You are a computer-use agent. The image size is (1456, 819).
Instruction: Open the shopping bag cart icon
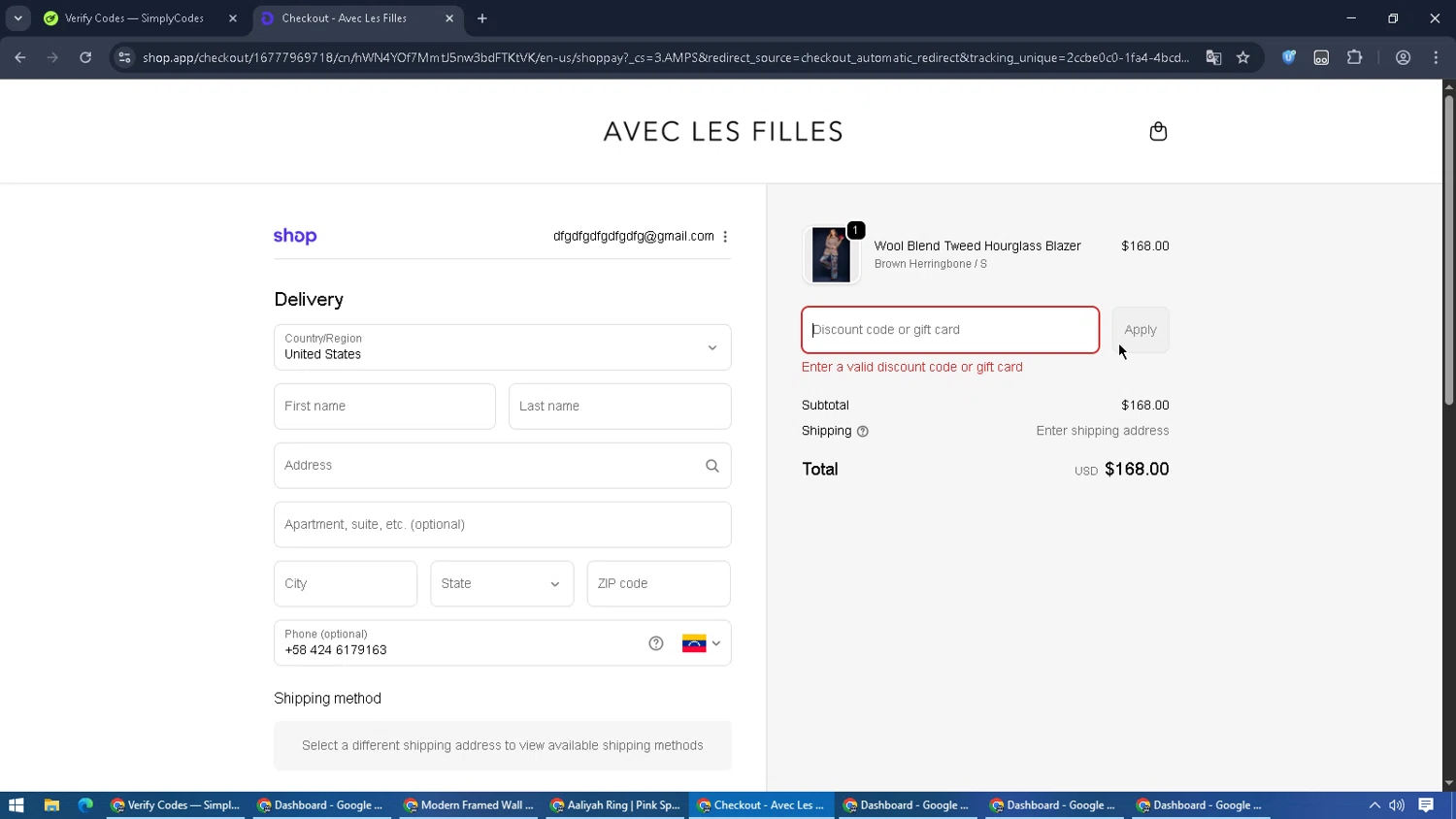coord(1158,131)
